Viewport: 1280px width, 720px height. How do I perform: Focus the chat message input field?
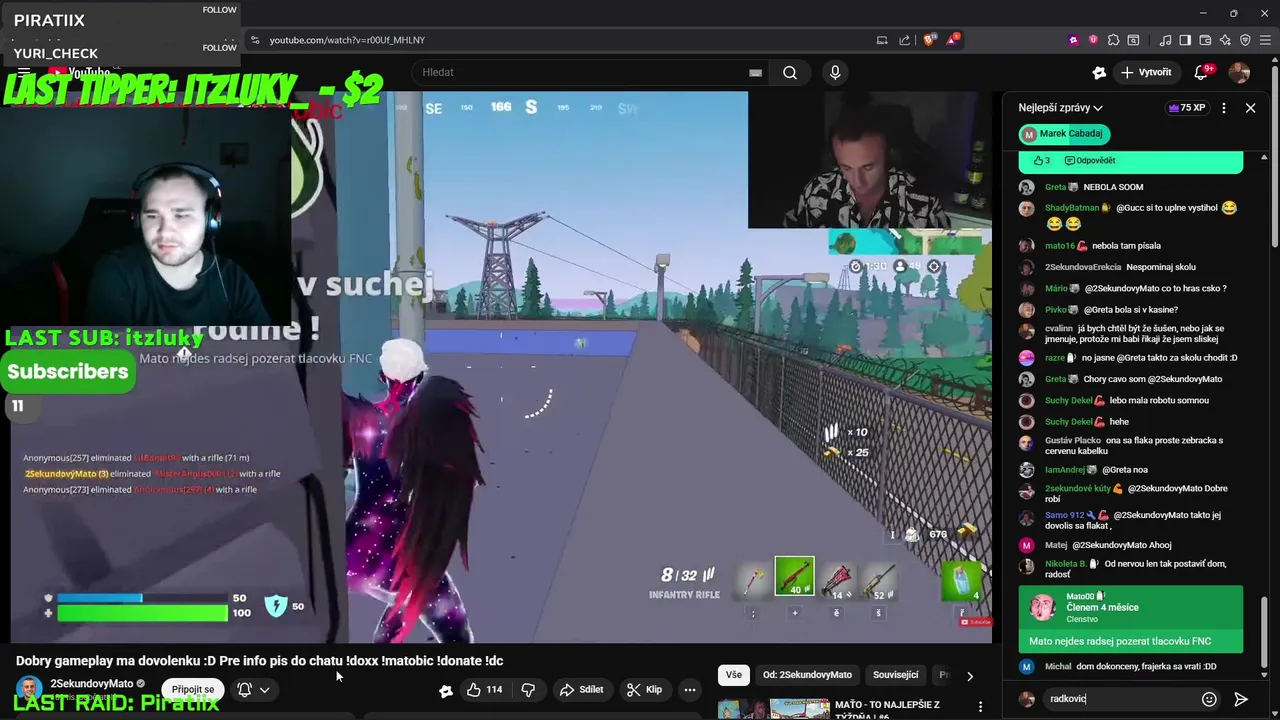point(1120,699)
